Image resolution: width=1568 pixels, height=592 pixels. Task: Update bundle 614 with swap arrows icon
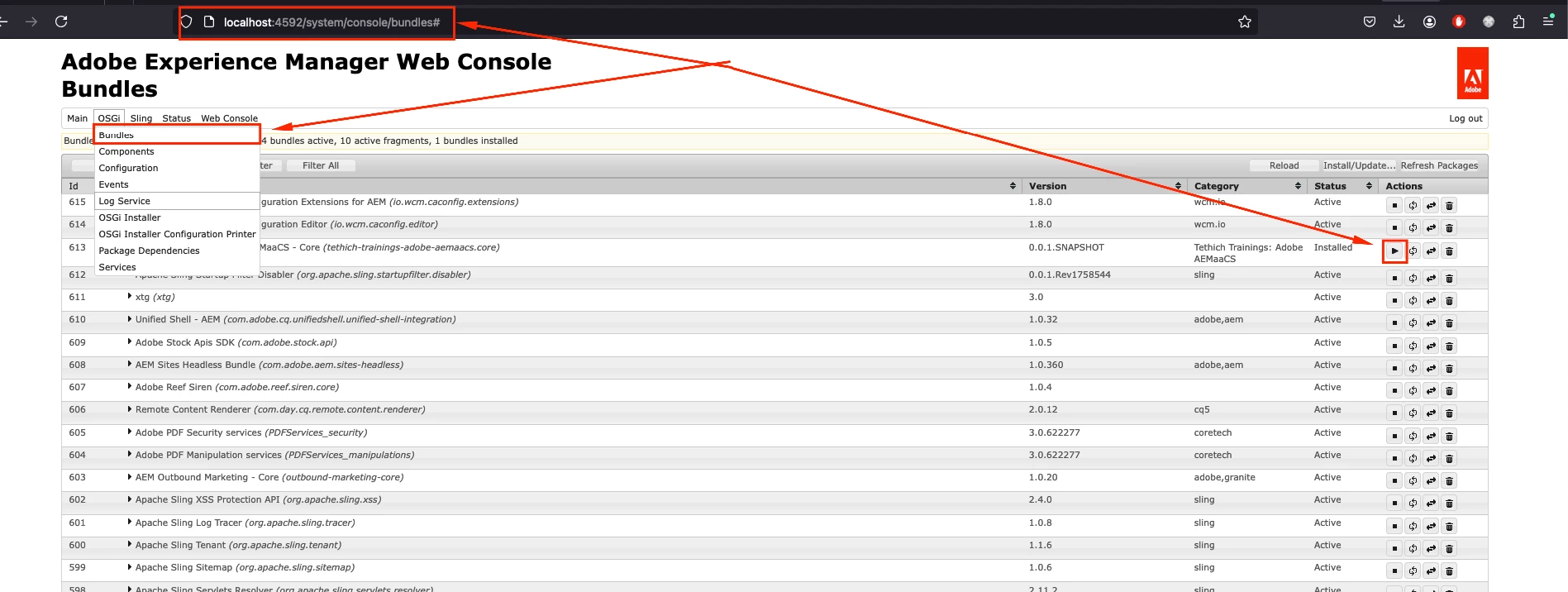pos(1431,227)
